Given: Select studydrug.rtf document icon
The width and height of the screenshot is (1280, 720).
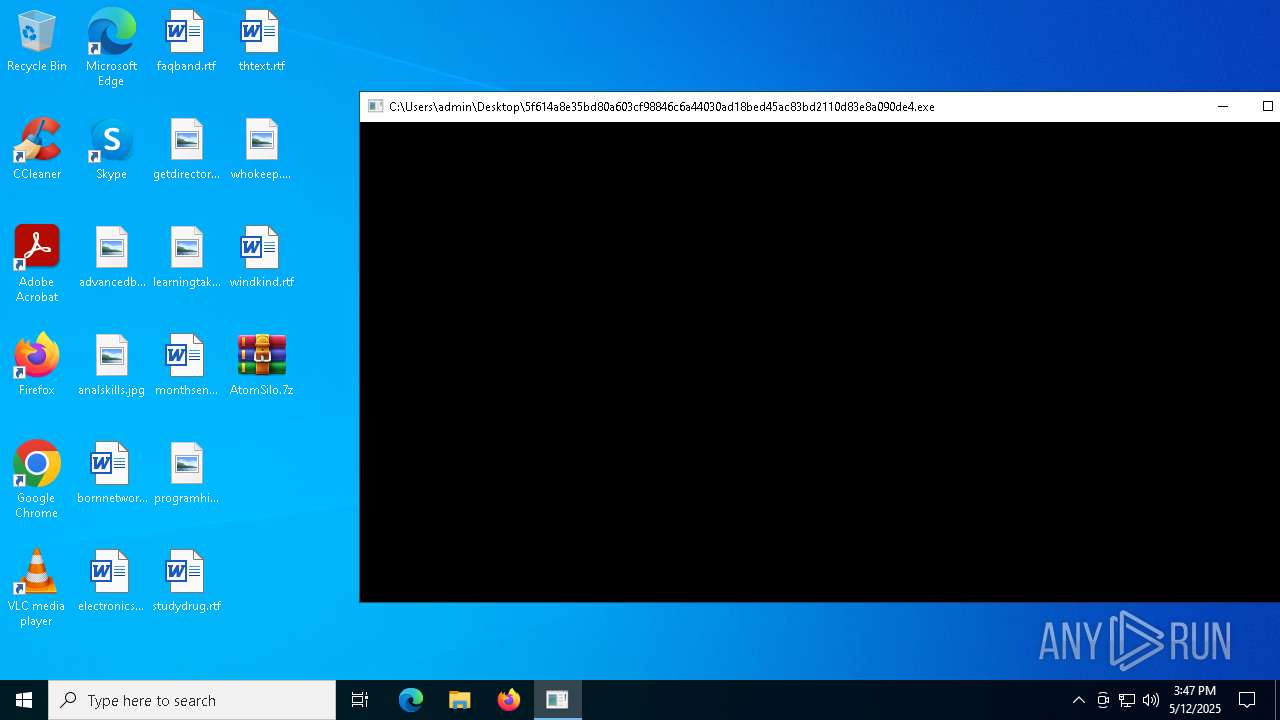Looking at the screenshot, I should (186, 582).
